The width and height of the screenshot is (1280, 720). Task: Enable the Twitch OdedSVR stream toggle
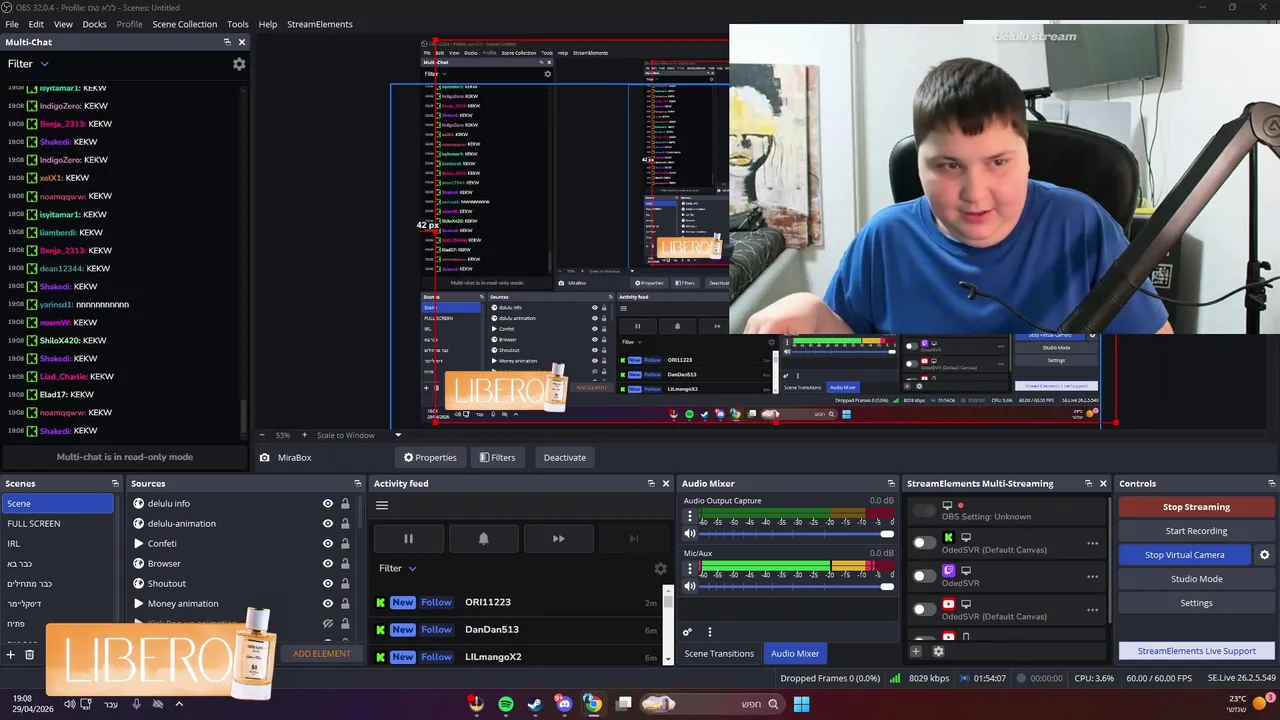(x=925, y=576)
